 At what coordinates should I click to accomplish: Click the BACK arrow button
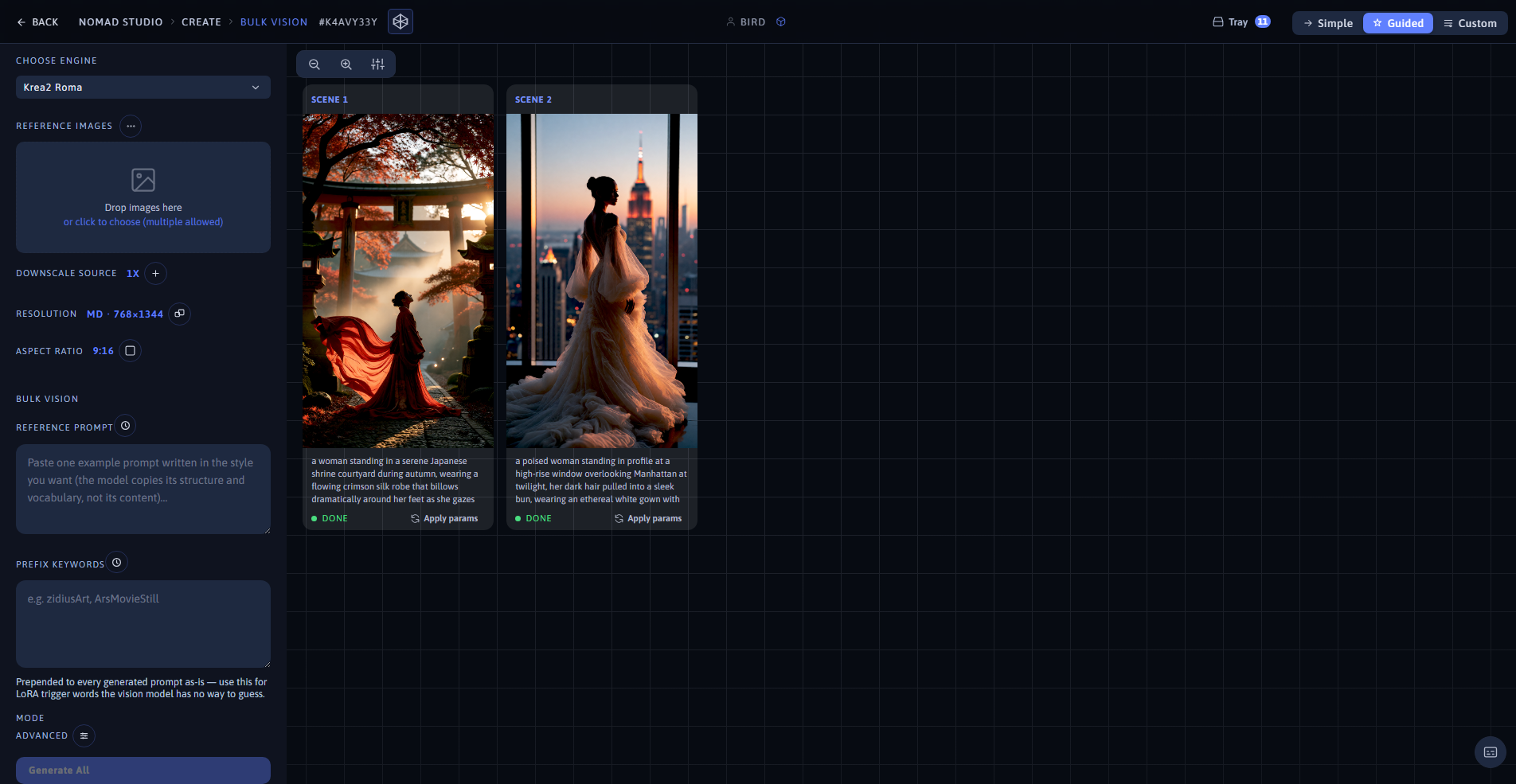click(x=37, y=22)
